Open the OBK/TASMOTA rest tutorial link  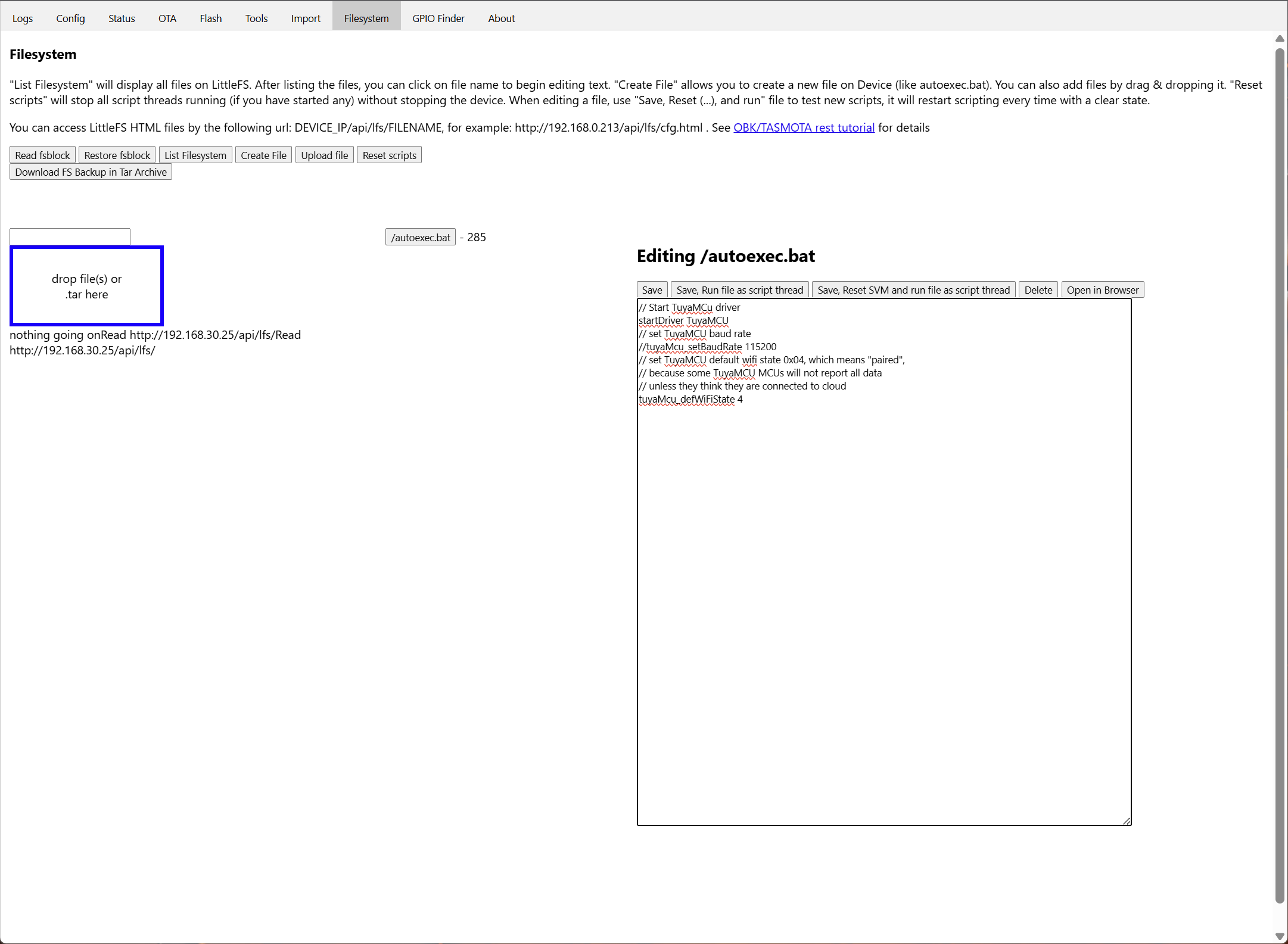point(804,127)
